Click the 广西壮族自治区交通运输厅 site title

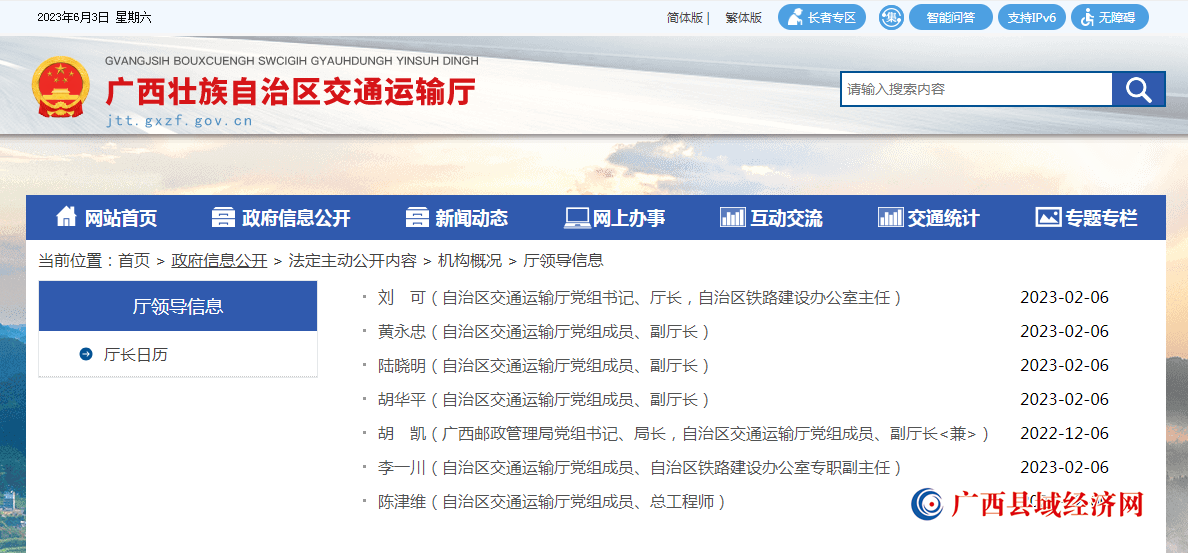(291, 92)
